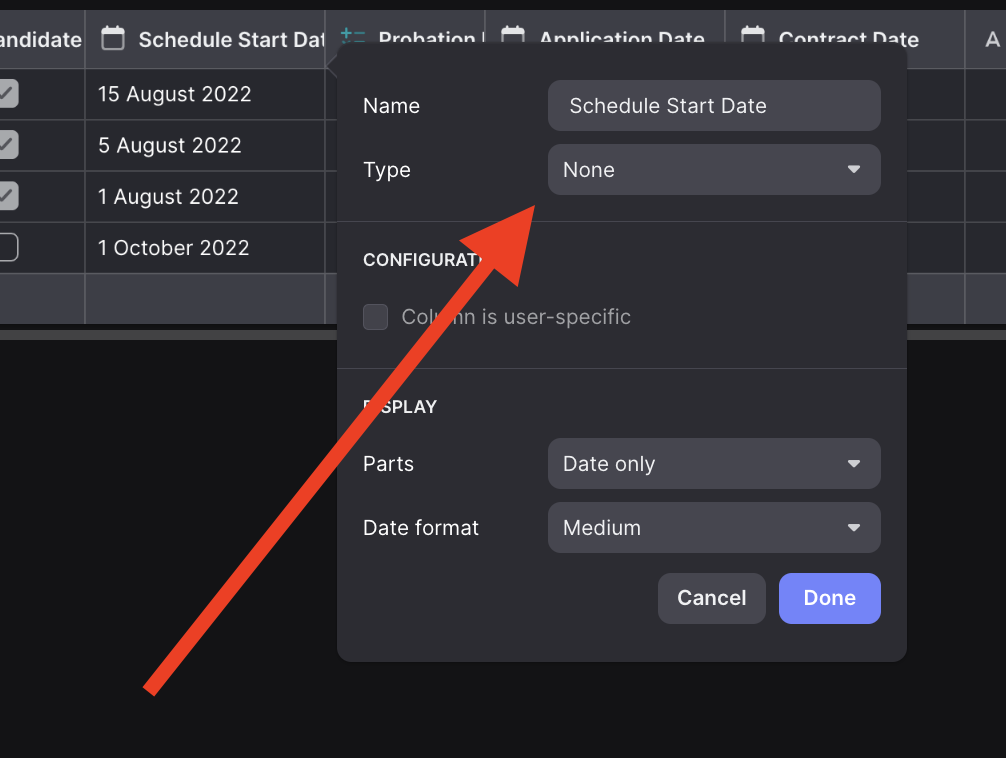
Task: Select the 1 October 2022 date cell
Action: coord(174,248)
